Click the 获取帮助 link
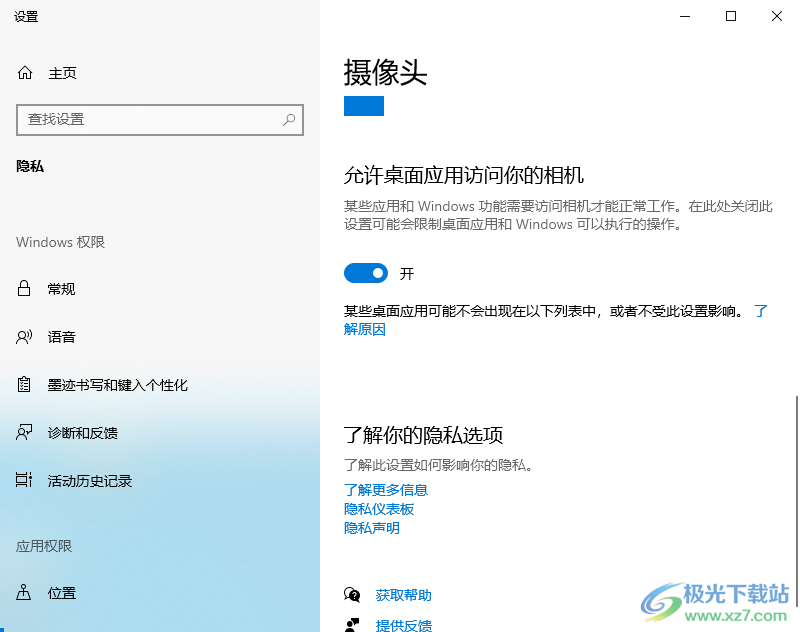 [404, 595]
